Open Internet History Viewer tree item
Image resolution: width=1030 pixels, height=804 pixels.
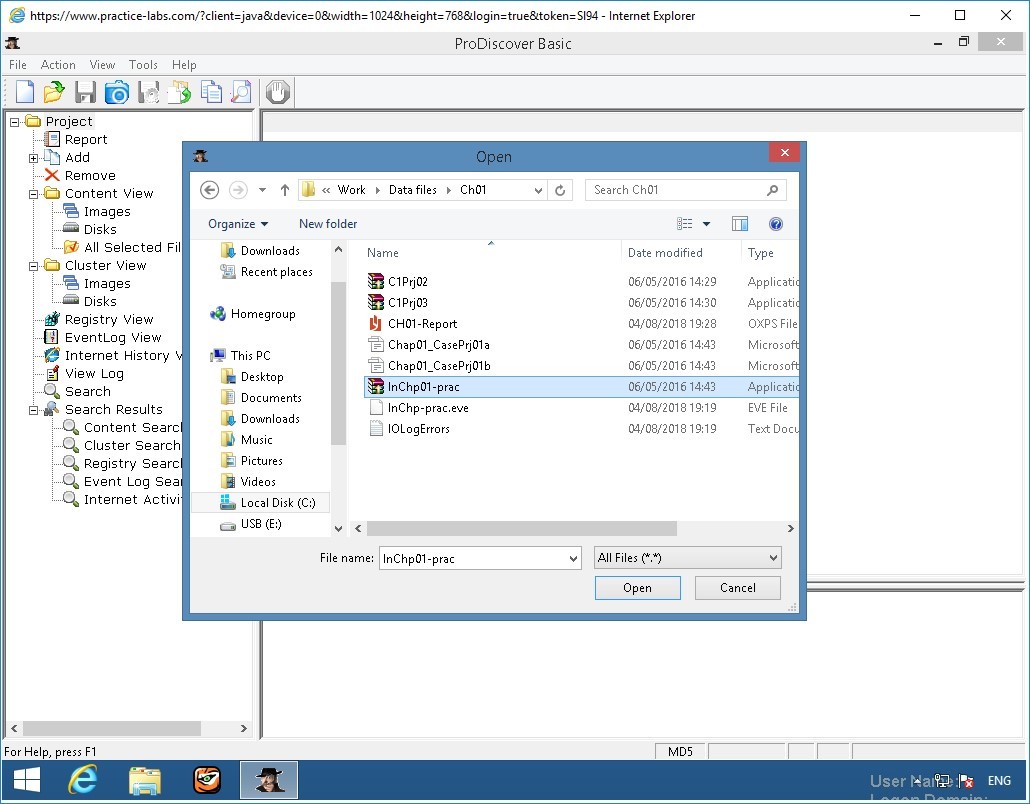tap(123, 355)
